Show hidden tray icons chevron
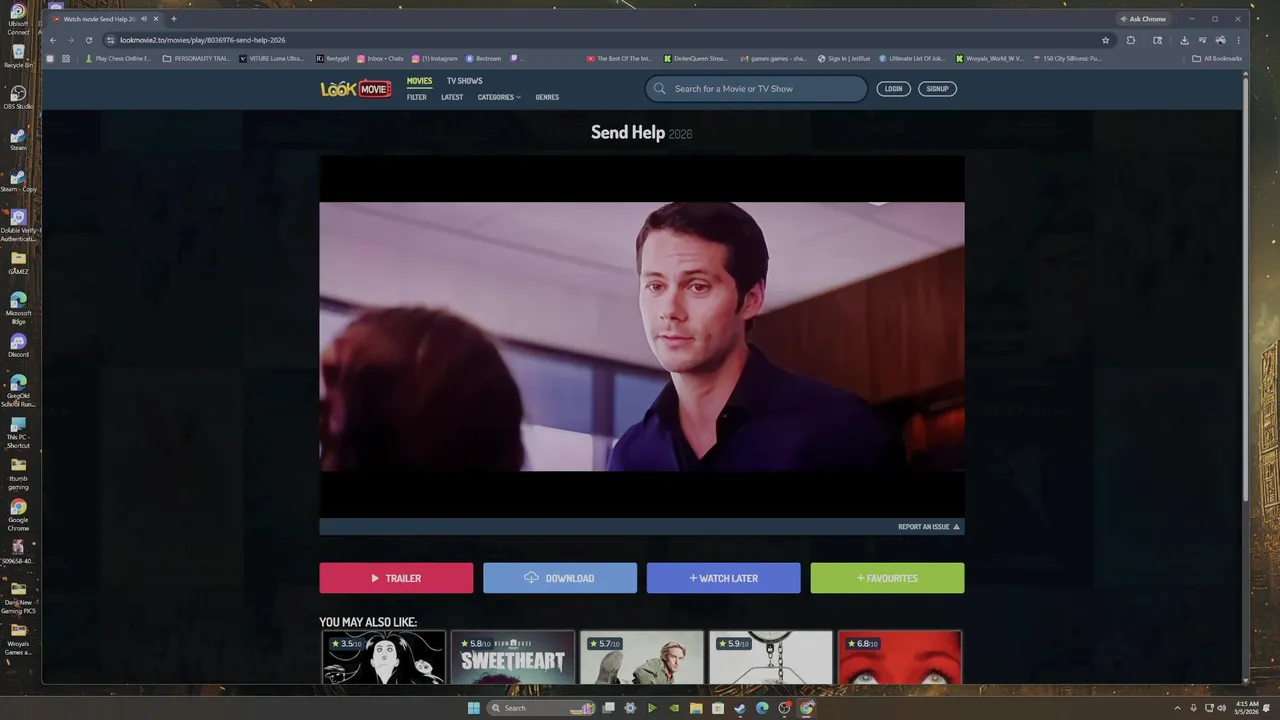Viewport: 1280px width, 720px height. (1179, 708)
